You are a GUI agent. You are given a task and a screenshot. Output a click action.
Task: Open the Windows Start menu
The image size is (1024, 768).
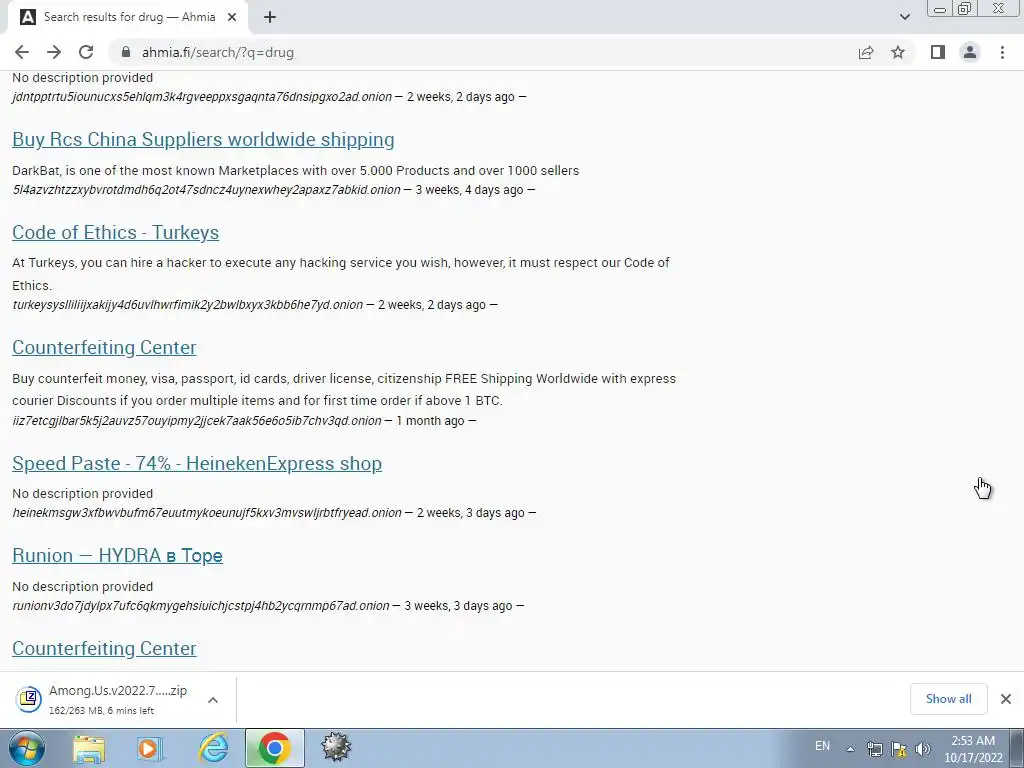27,748
